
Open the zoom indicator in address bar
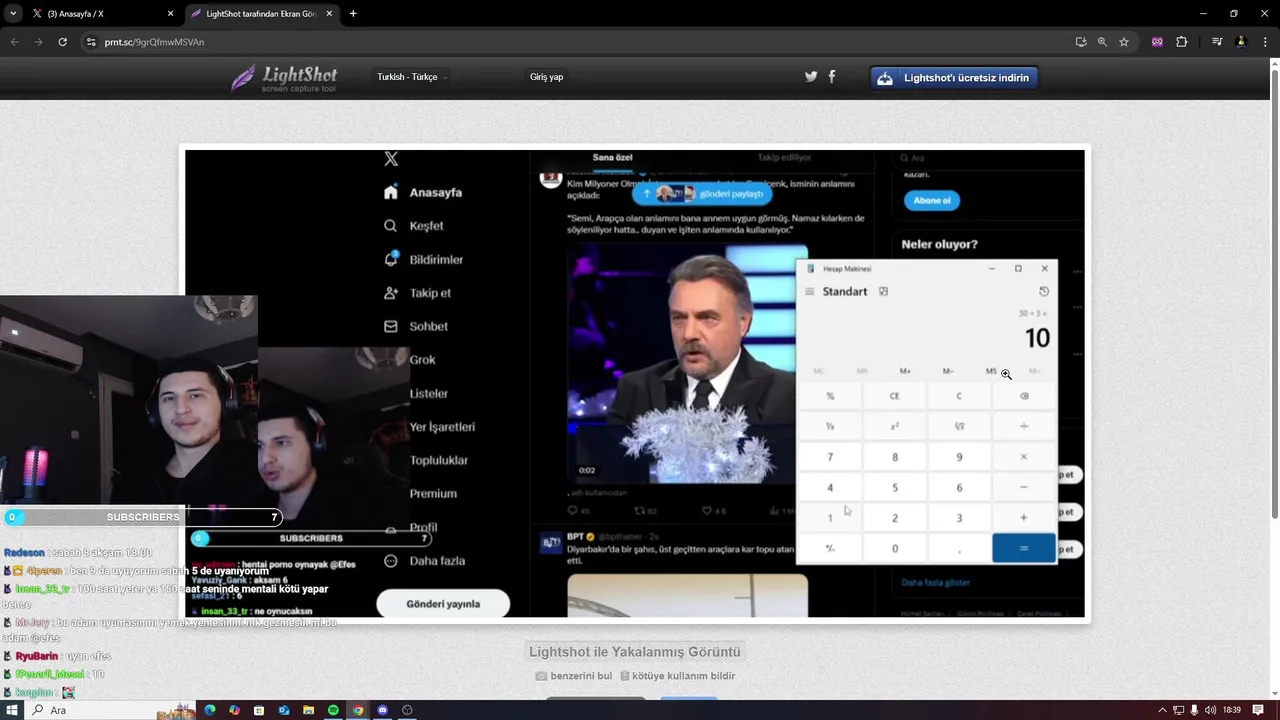click(x=1102, y=42)
